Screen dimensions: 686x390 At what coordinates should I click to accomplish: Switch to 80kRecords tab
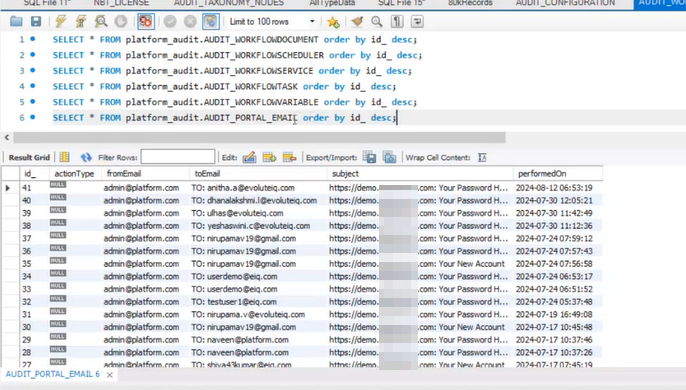tap(470, 3)
